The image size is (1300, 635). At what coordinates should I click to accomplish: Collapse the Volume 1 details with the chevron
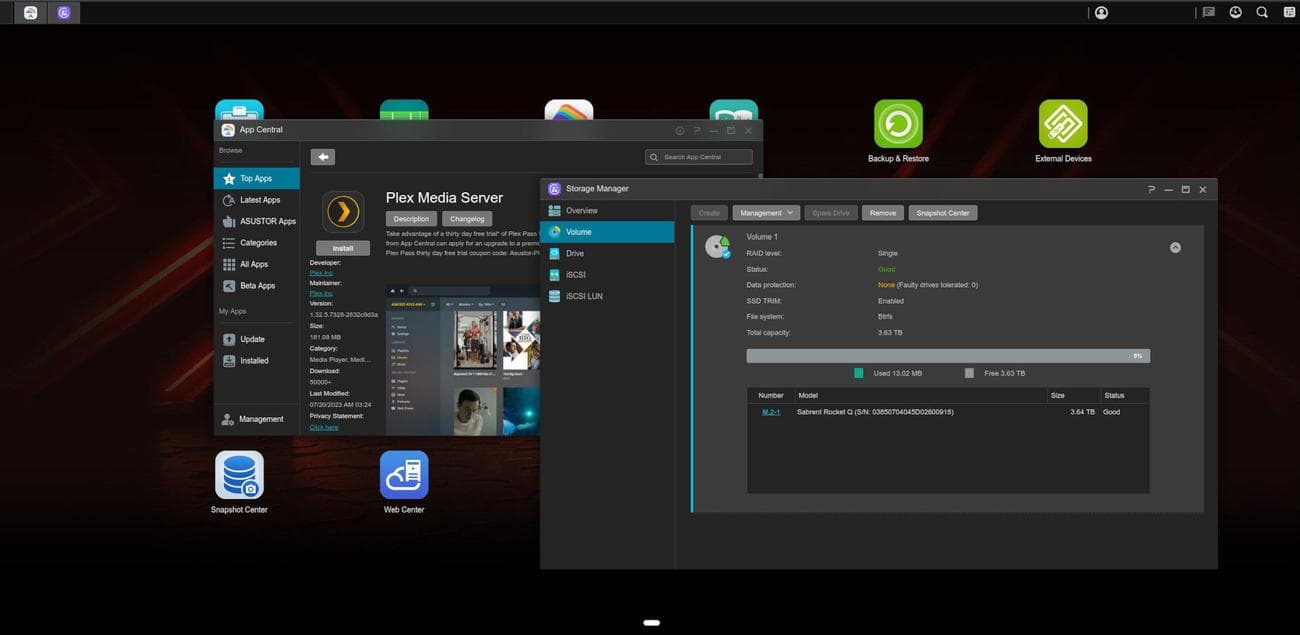(x=1176, y=247)
